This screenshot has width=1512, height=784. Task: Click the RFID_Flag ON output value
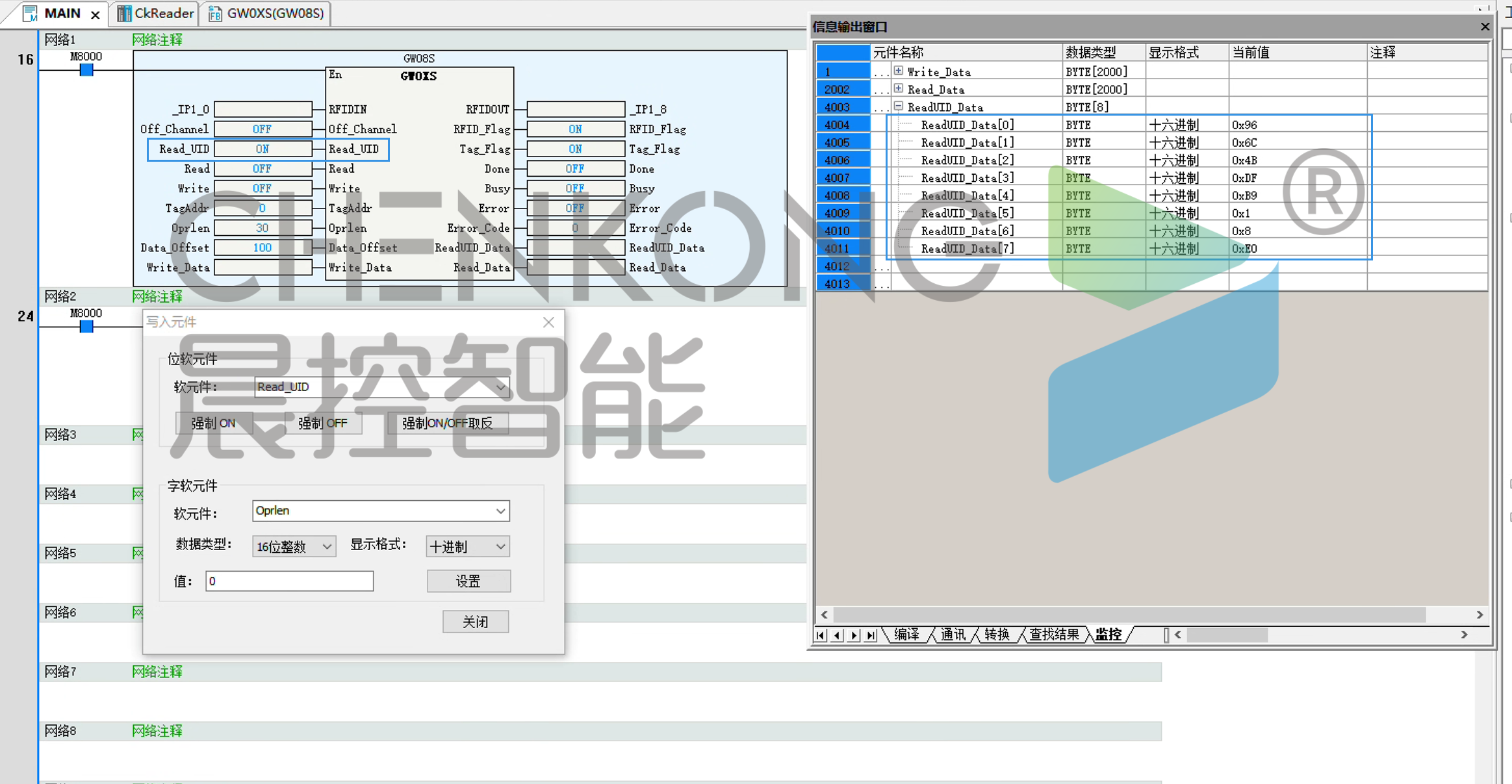(x=575, y=129)
